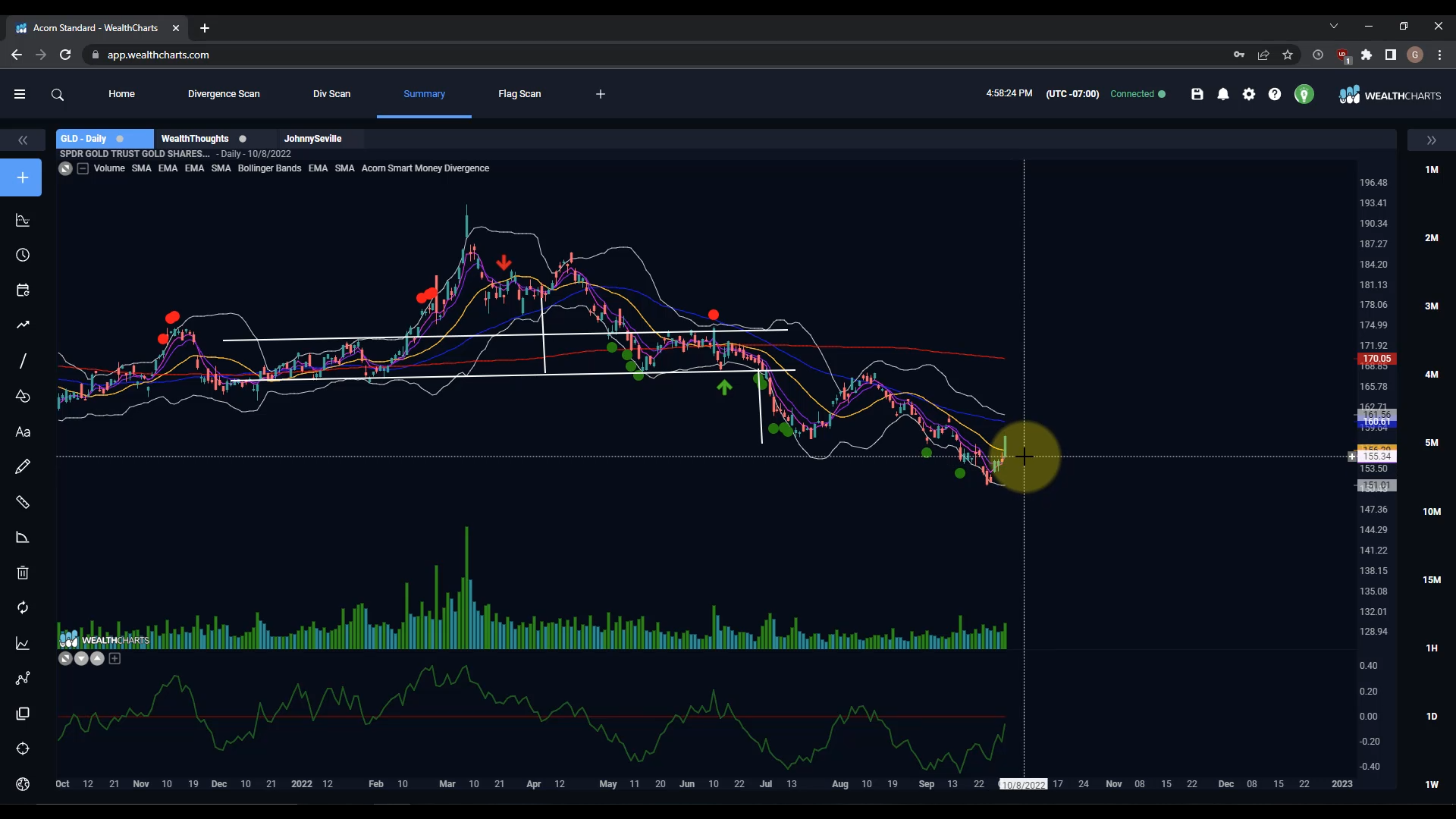This screenshot has width=1456, height=819.
Task: Select the 10M timeframe
Action: coord(1432,512)
